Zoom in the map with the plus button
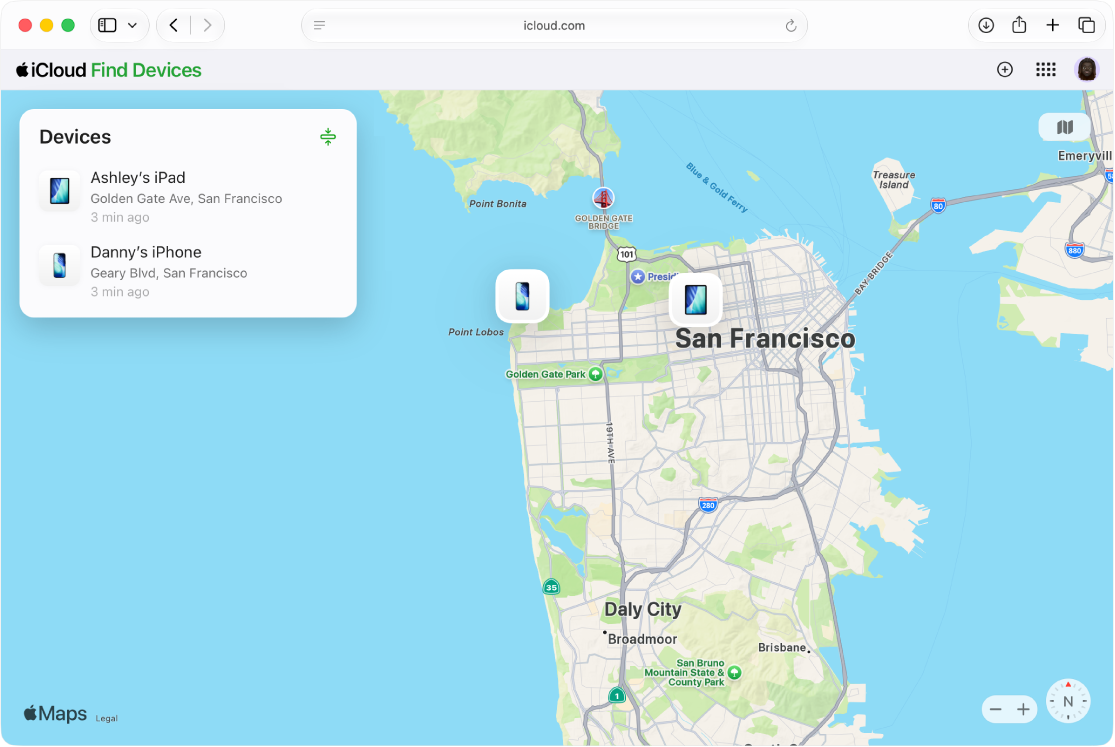The width and height of the screenshot is (1115, 747). 1023,709
